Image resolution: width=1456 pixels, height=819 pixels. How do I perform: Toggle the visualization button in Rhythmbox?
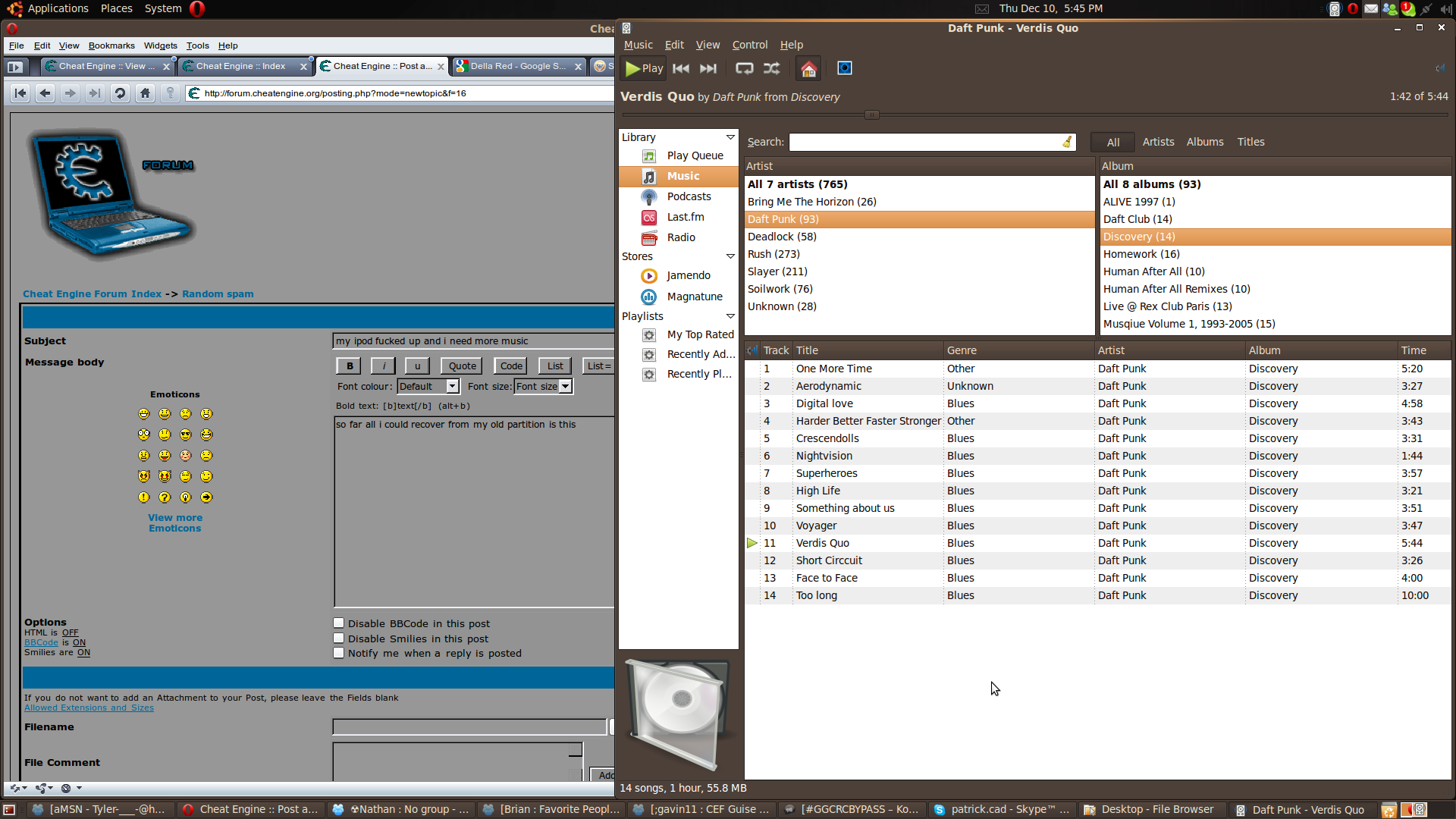pos(844,68)
